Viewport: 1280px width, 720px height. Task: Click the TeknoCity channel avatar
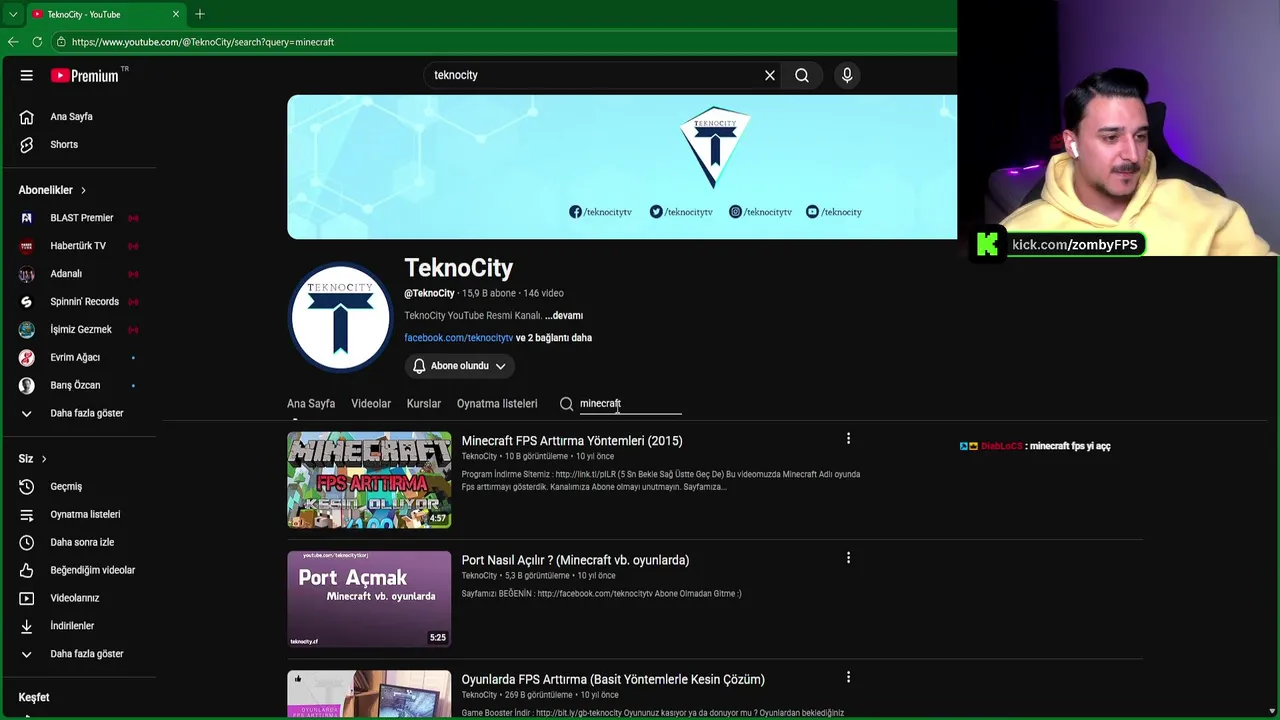pos(340,317)
